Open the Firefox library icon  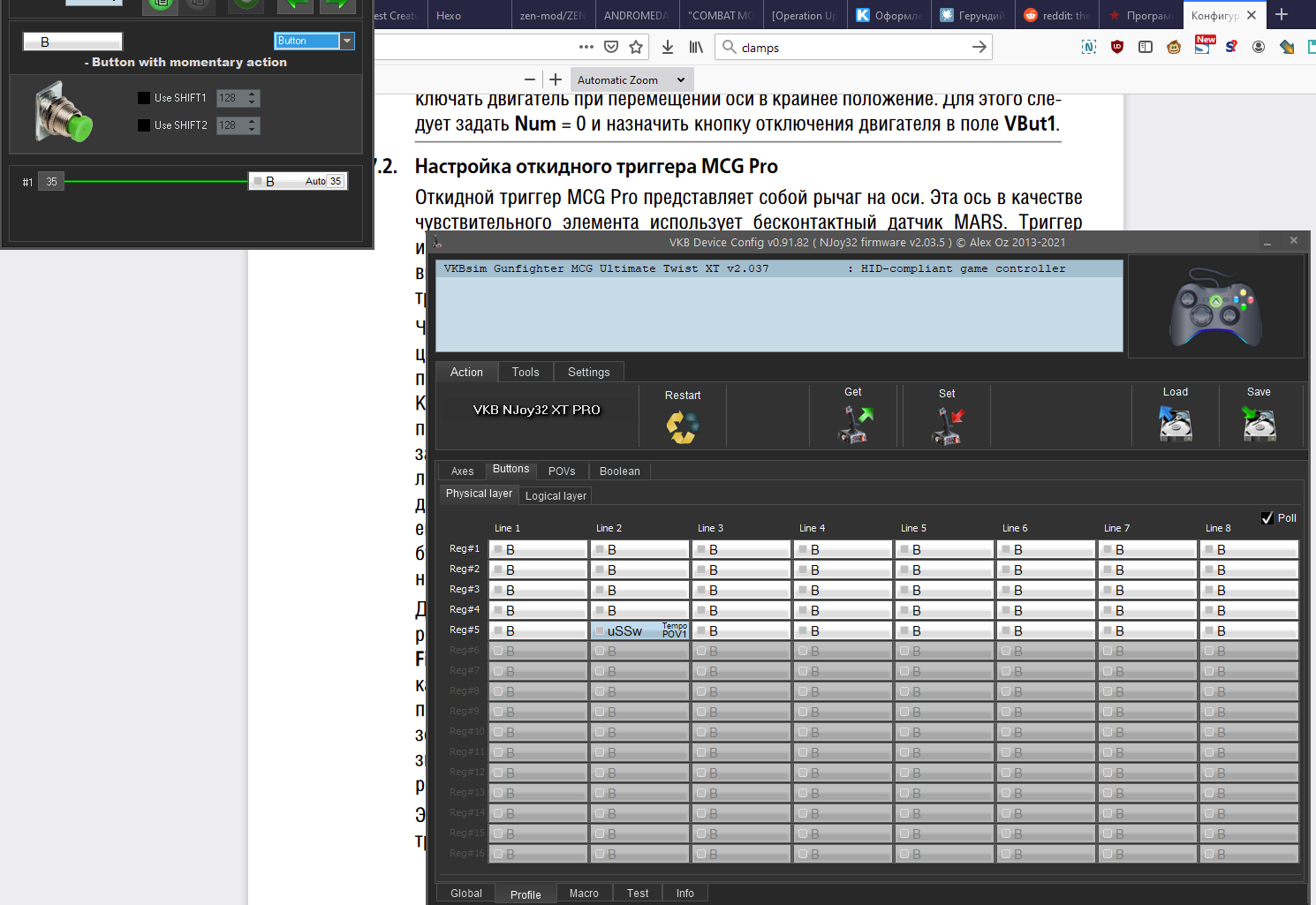tap(697, 47)
